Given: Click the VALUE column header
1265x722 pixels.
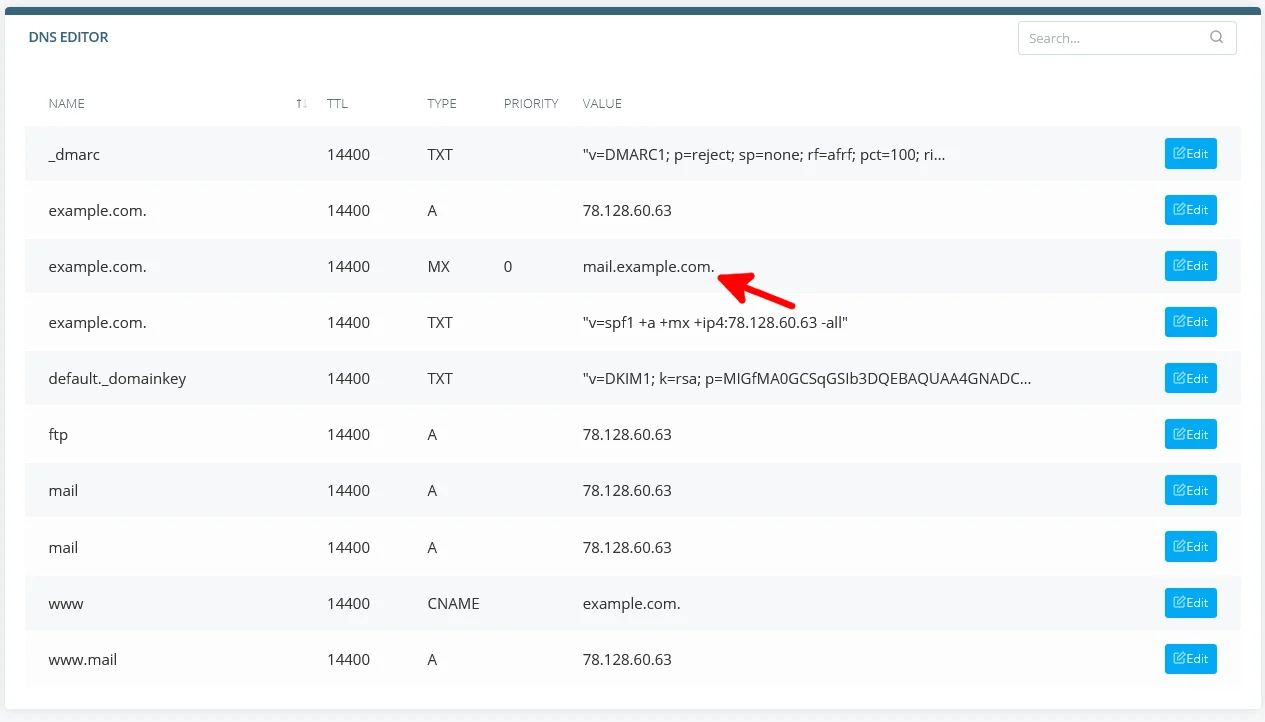Looking at the screenshot, I should 602,104.
